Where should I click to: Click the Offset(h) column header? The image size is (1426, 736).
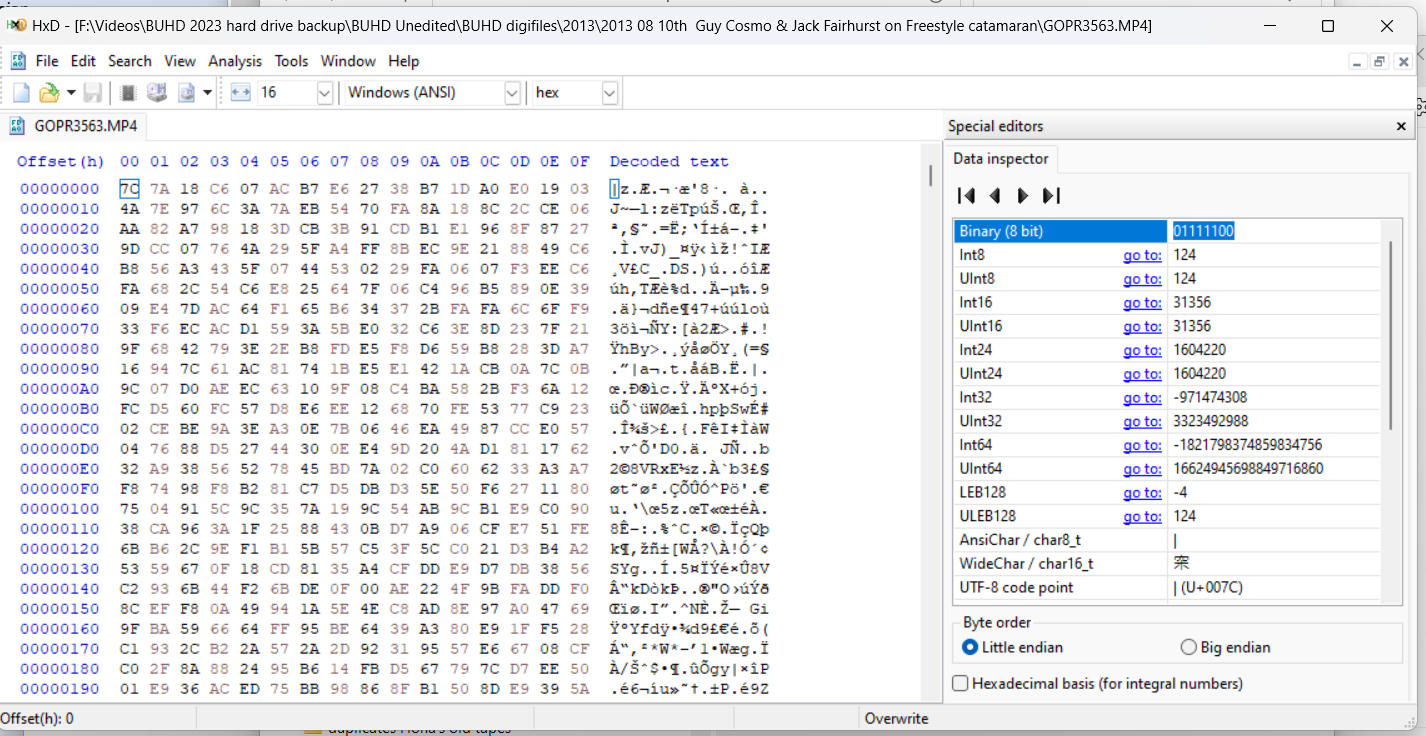(x=61, y=162)
